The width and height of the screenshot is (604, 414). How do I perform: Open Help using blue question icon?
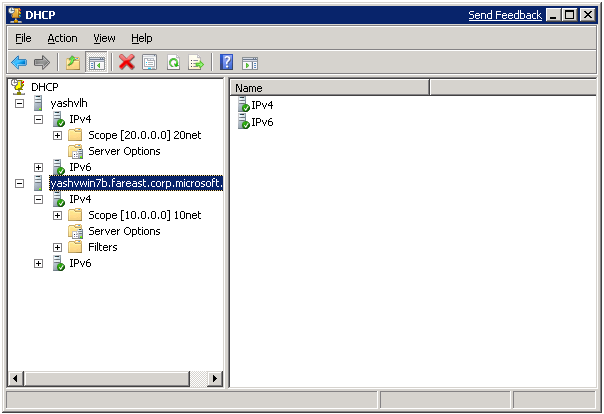[226, 63]
